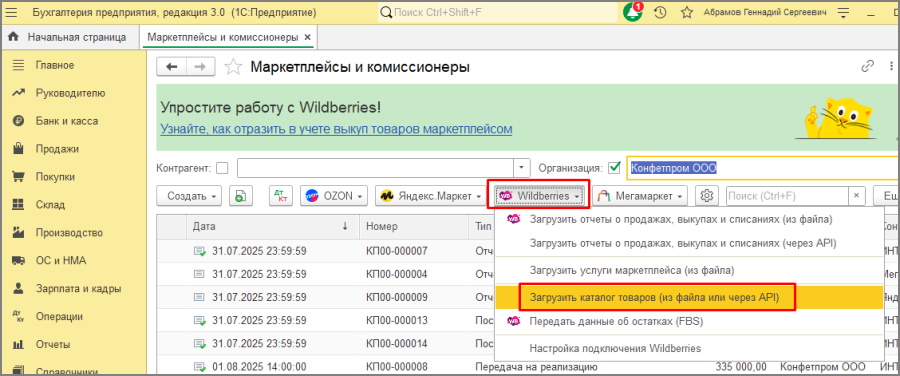
Task: Go back with left arrow button
Action: coord(172,67)
